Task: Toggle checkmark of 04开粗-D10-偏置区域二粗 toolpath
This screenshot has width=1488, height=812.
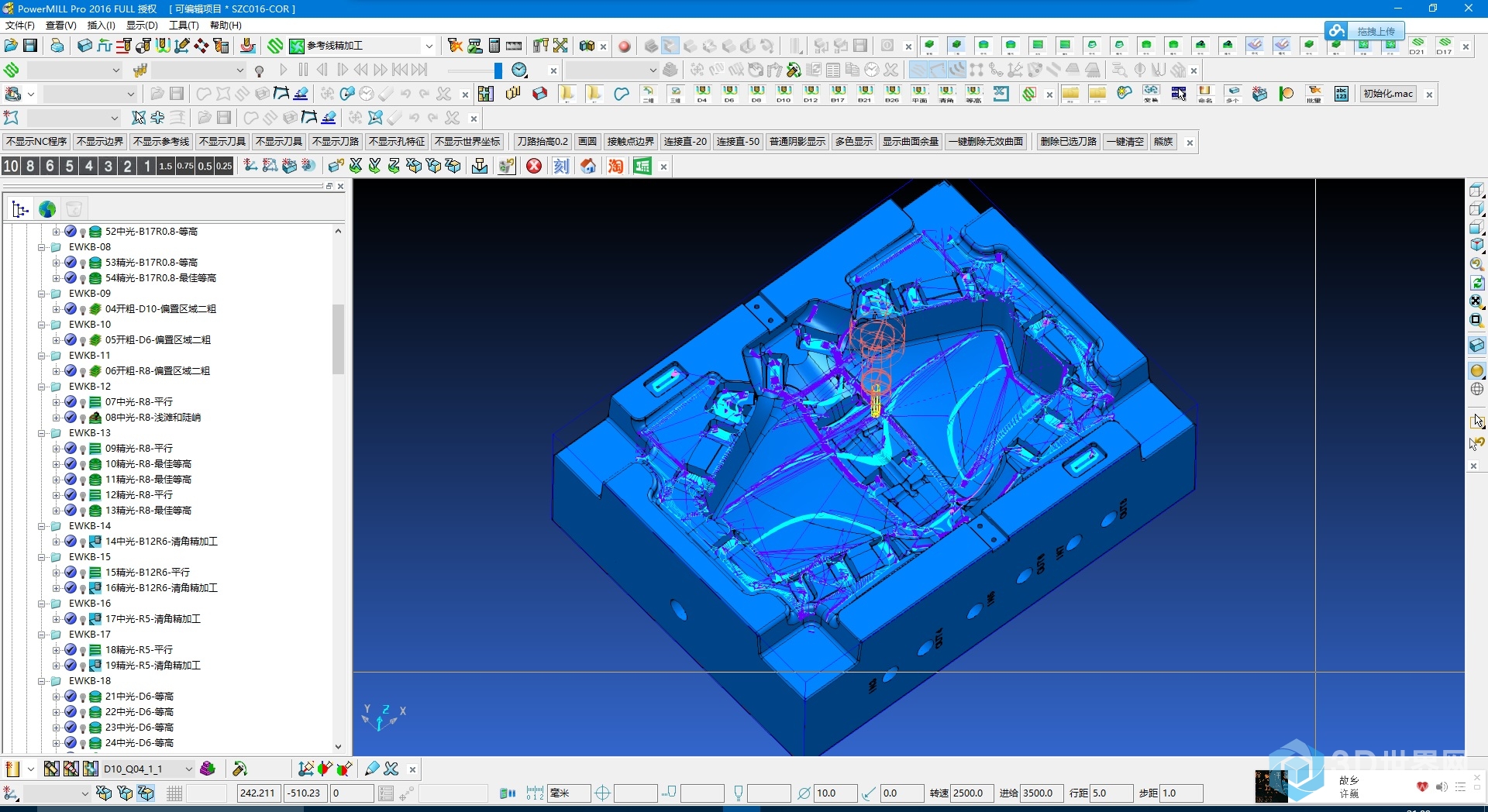Action: [71, 308]
